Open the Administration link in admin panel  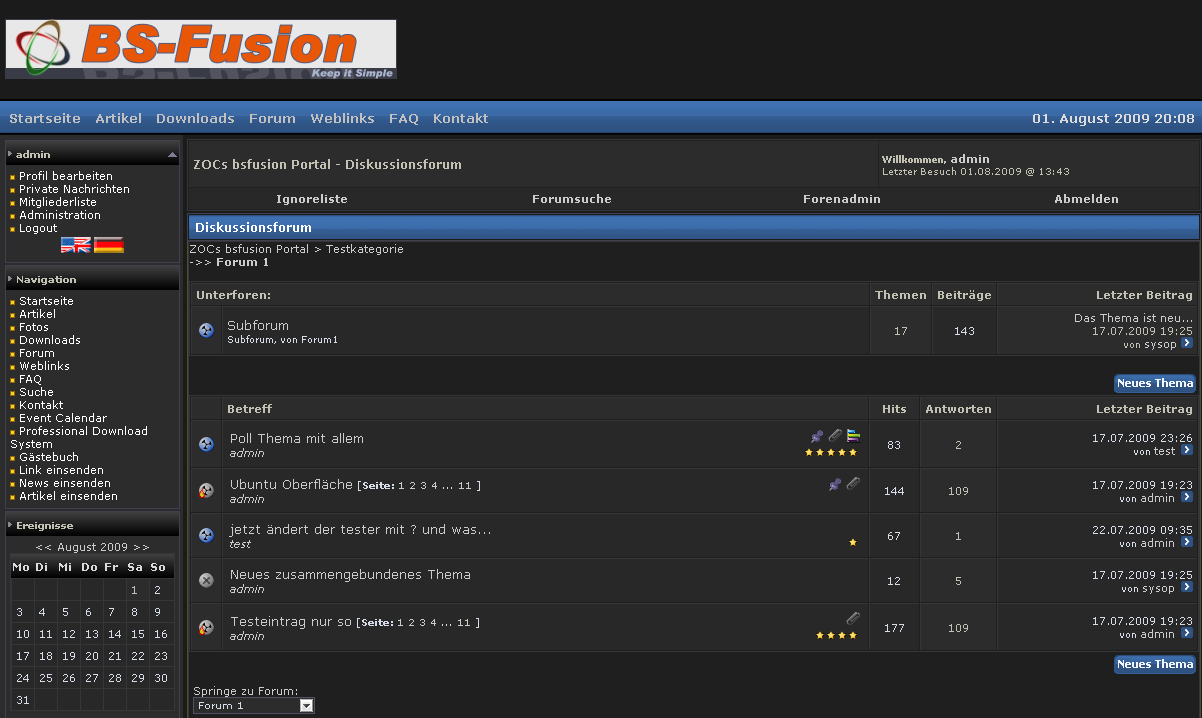[60, 215]
